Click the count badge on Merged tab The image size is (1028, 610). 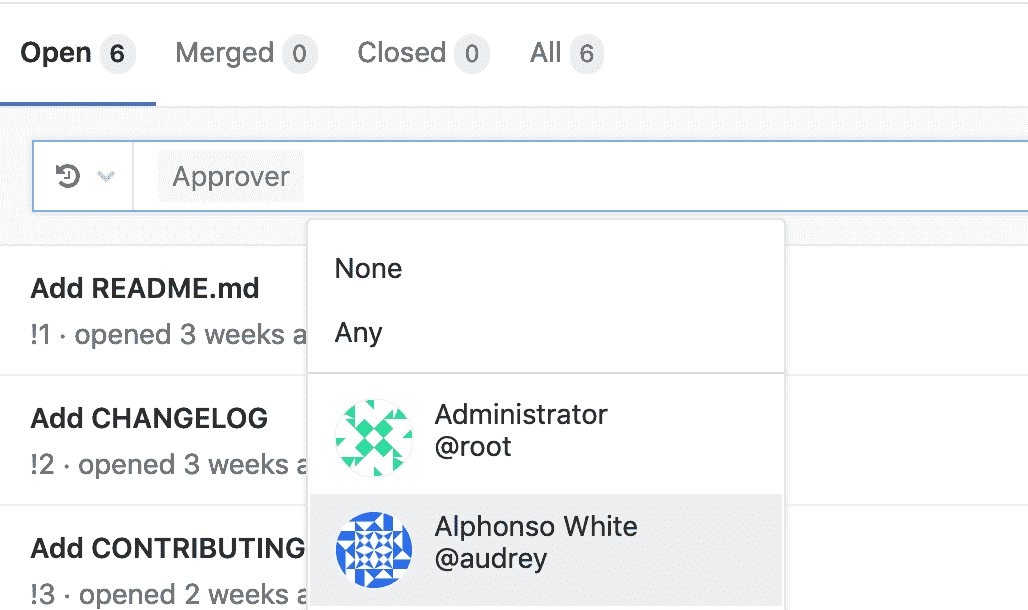coord(299,53)
